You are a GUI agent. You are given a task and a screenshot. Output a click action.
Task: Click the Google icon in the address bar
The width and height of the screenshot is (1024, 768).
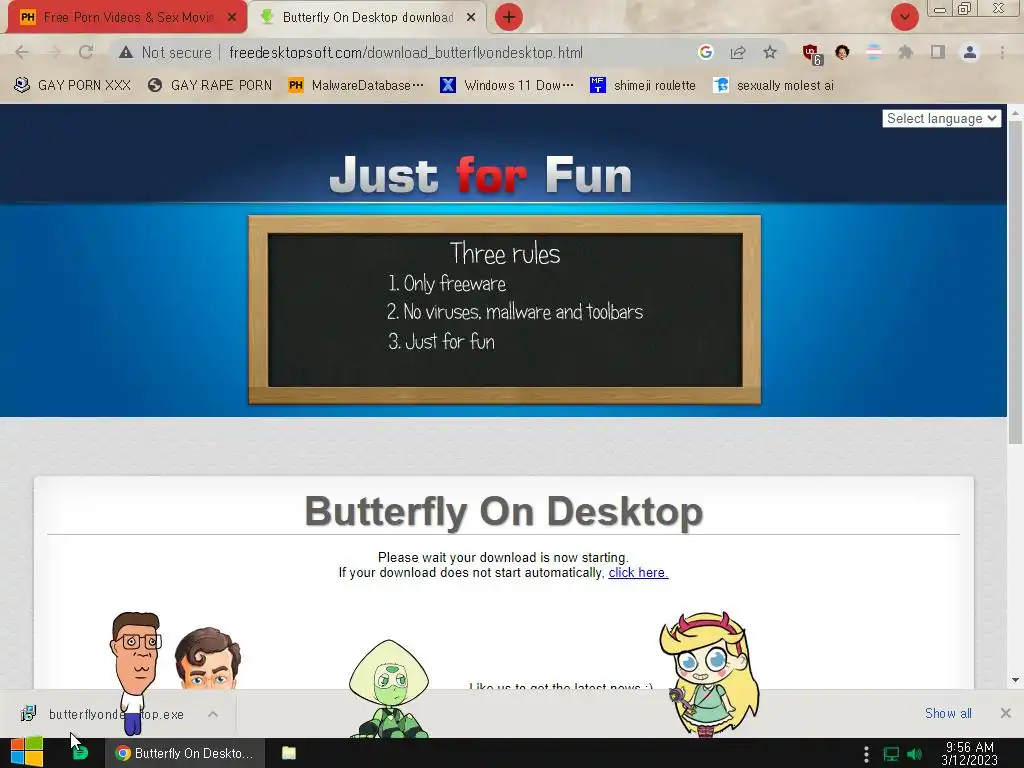point(705,52)
